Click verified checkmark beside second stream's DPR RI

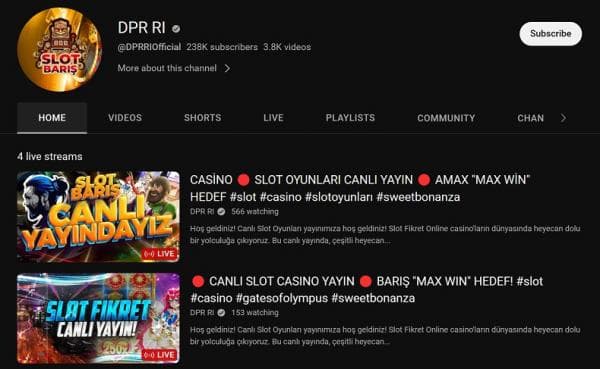click(221, 313)
